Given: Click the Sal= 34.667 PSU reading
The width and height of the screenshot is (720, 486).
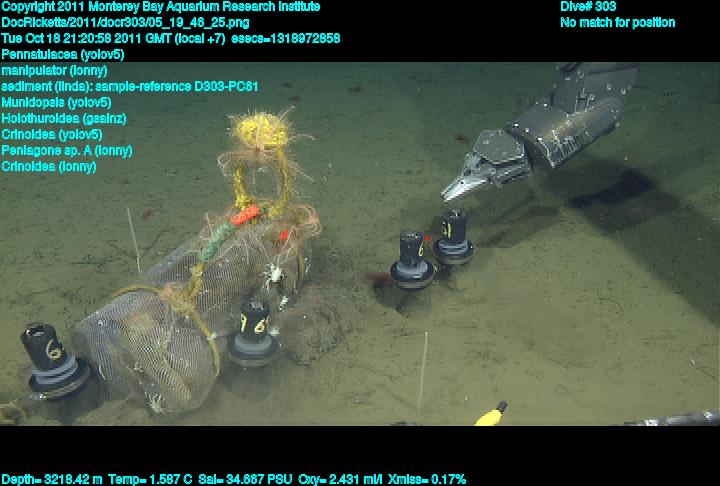Looking at the screenshot, I should pos(245,480).
